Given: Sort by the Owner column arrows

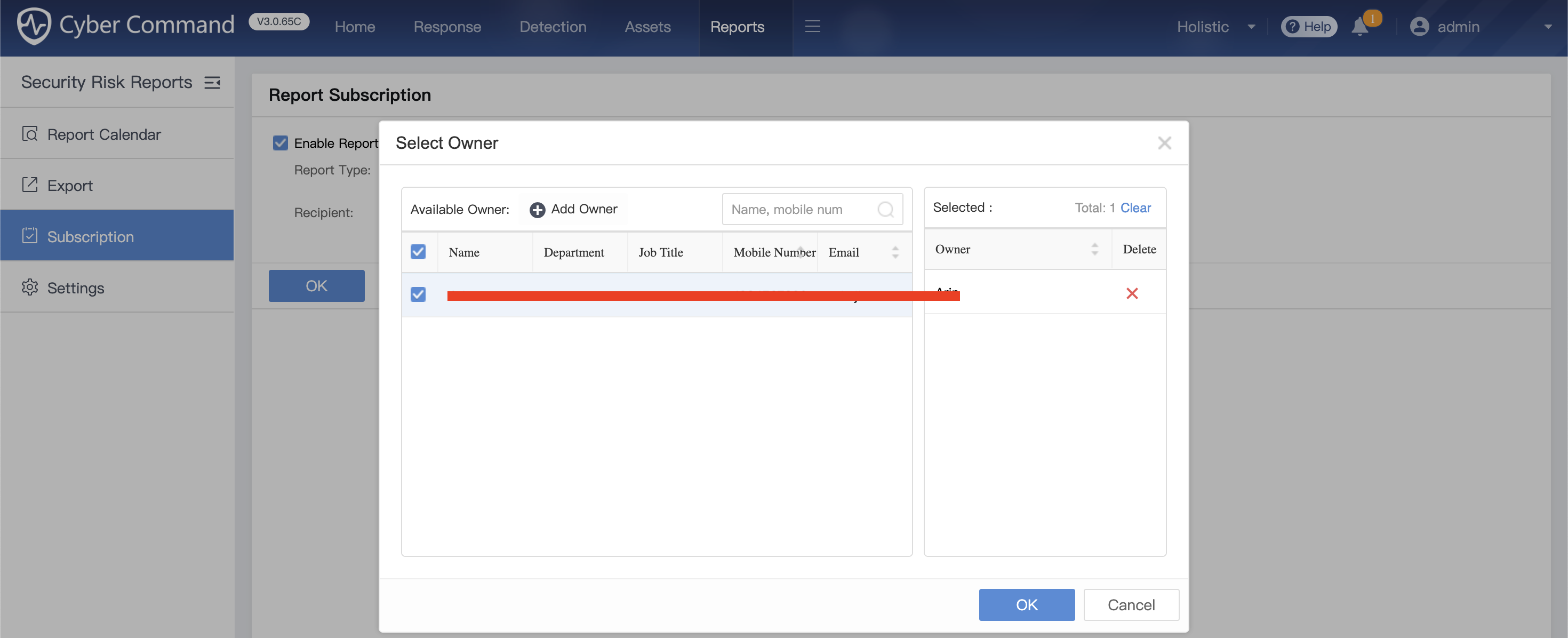Looking at the screenshot, I should tap(1094, 249).
